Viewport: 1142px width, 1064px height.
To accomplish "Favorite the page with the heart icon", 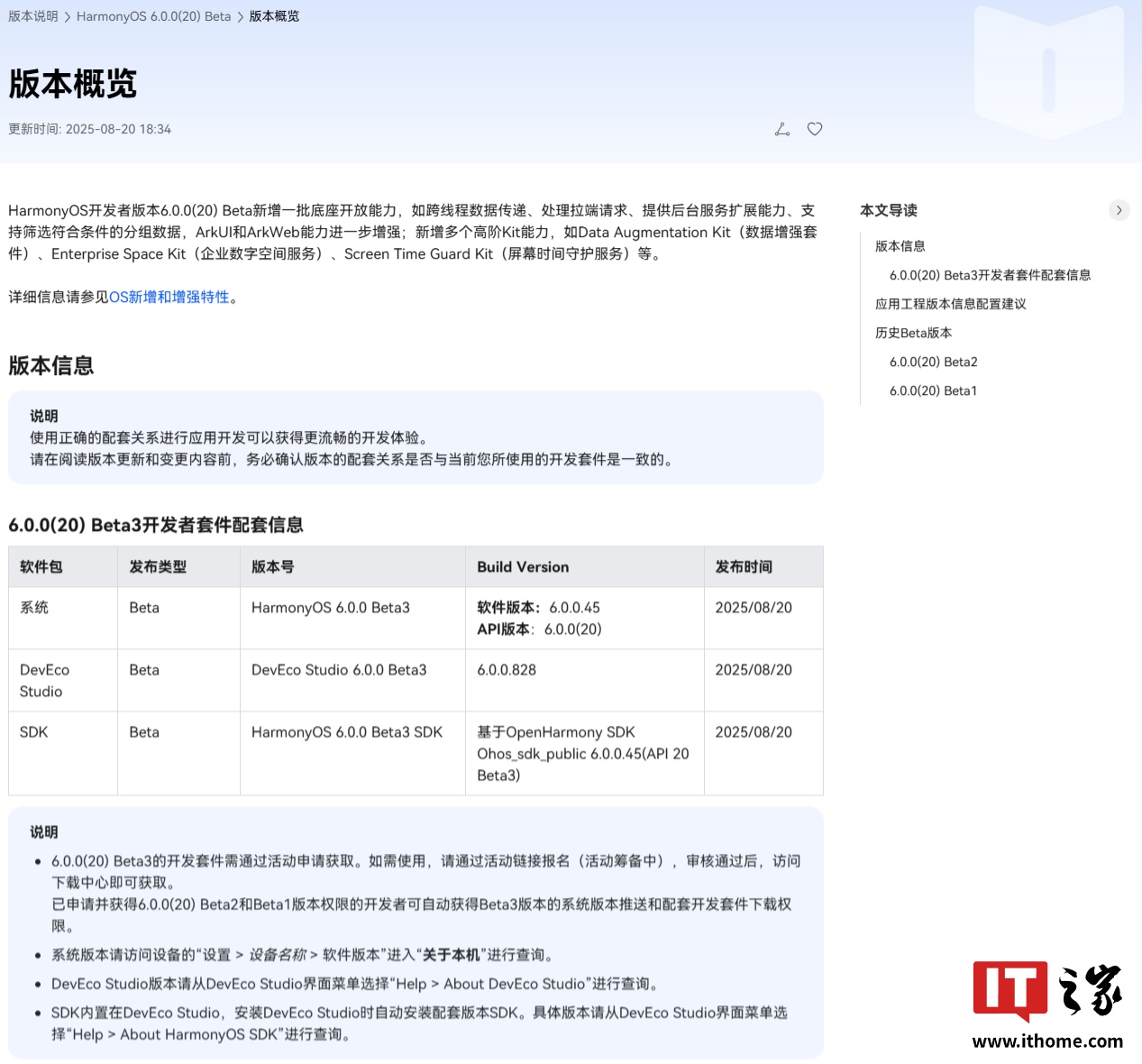I will [815, 129].
